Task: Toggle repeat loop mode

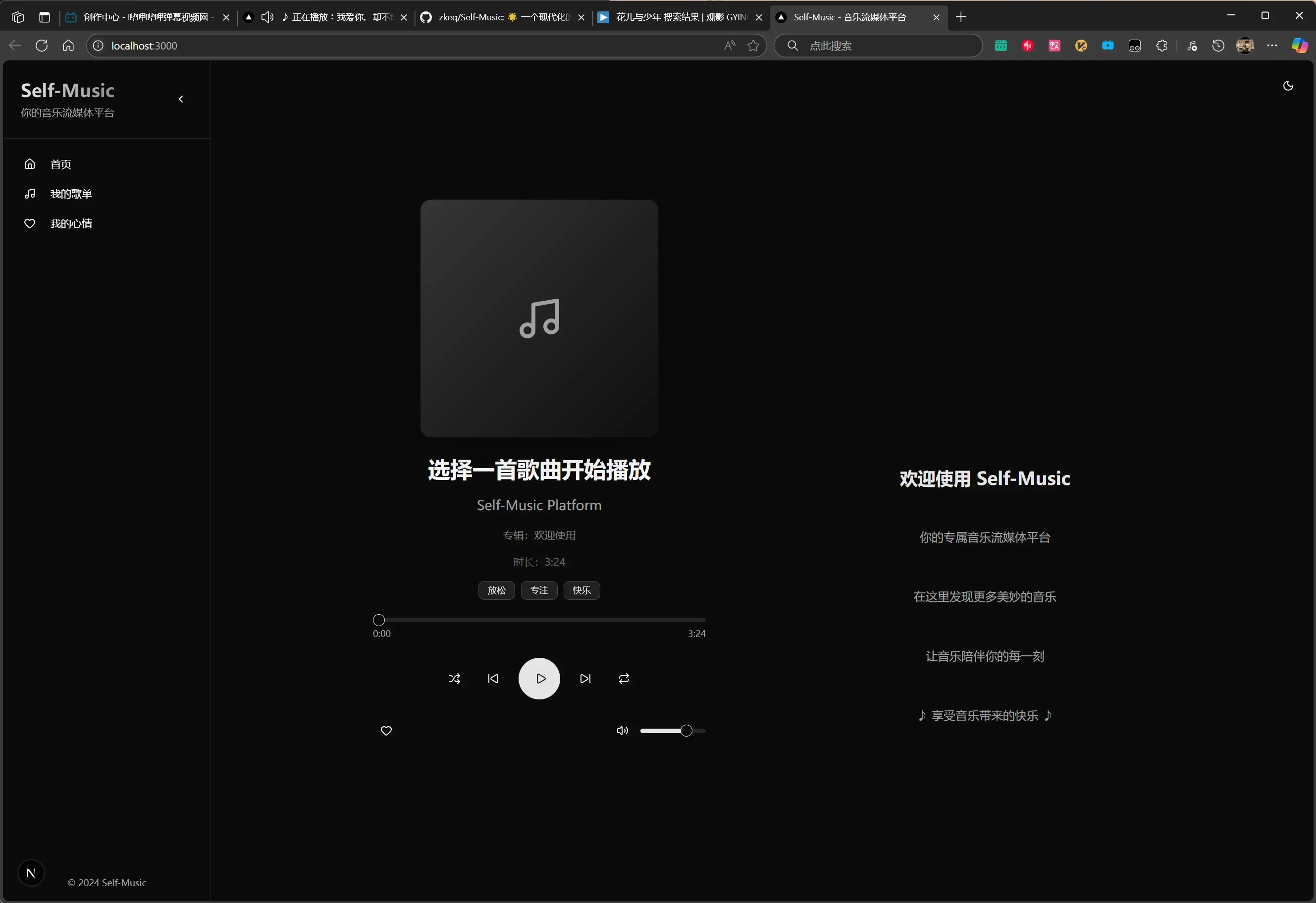Action: coord(624,678)
